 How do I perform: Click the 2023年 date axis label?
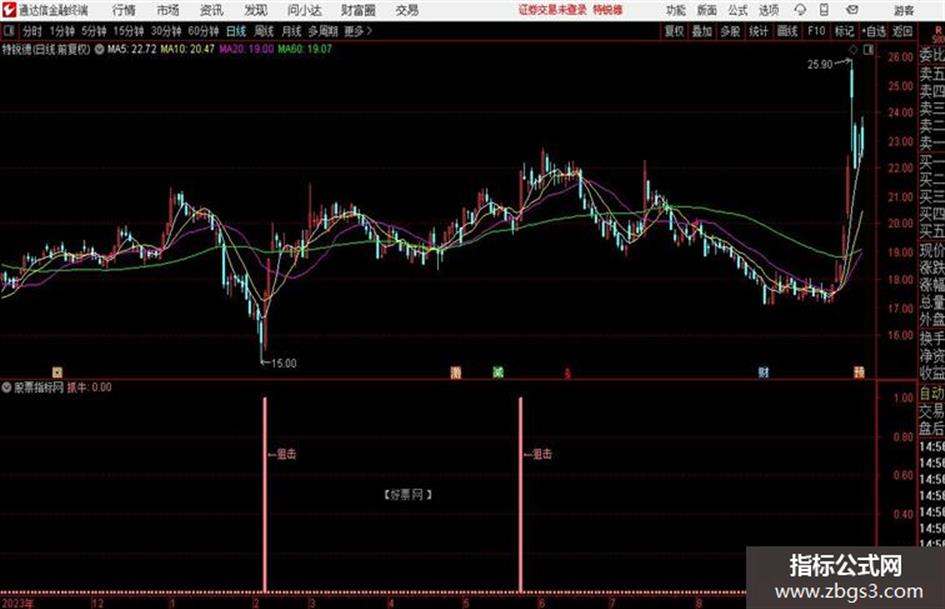point(17,603)
